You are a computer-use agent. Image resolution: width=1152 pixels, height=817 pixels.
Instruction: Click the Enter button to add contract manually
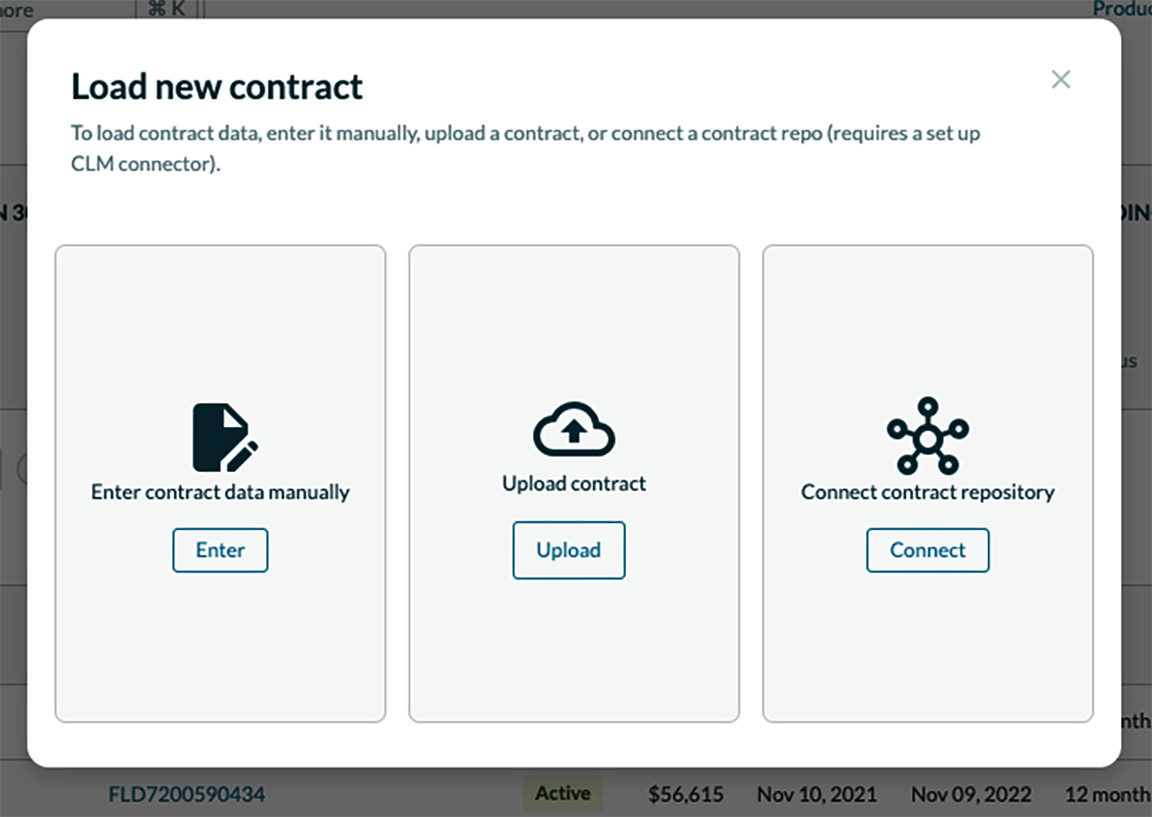coord(220,550)
